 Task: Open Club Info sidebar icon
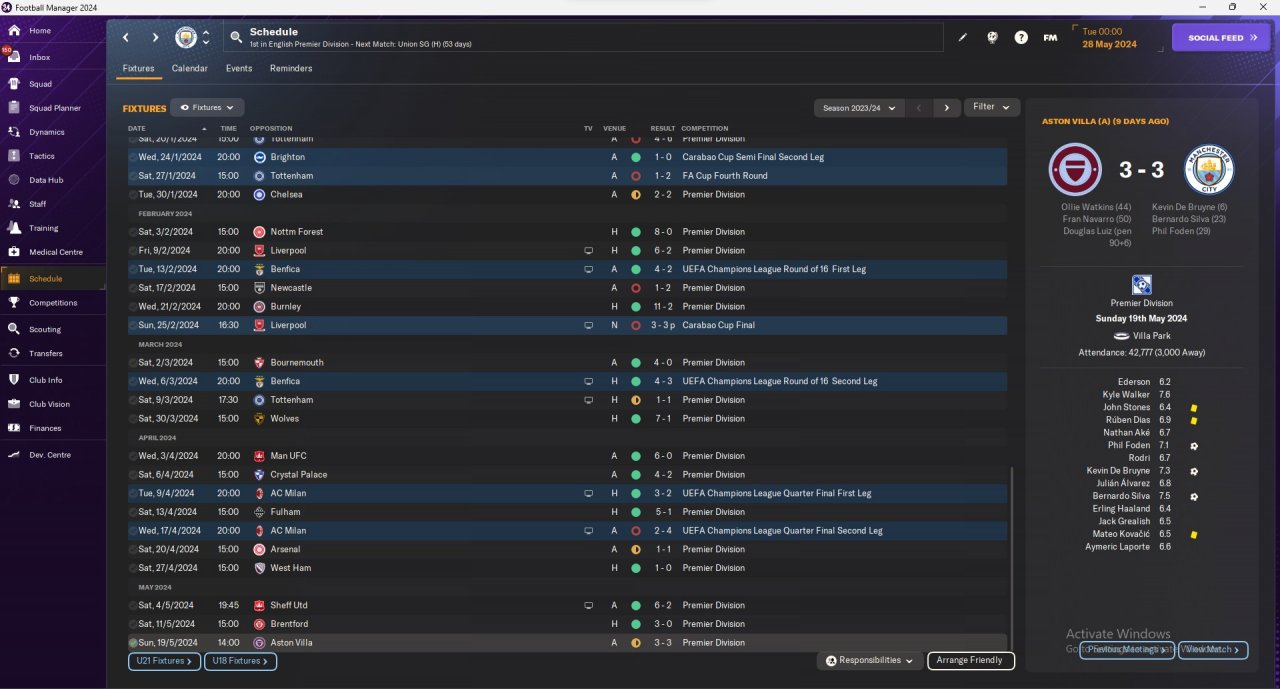[14, 380]
